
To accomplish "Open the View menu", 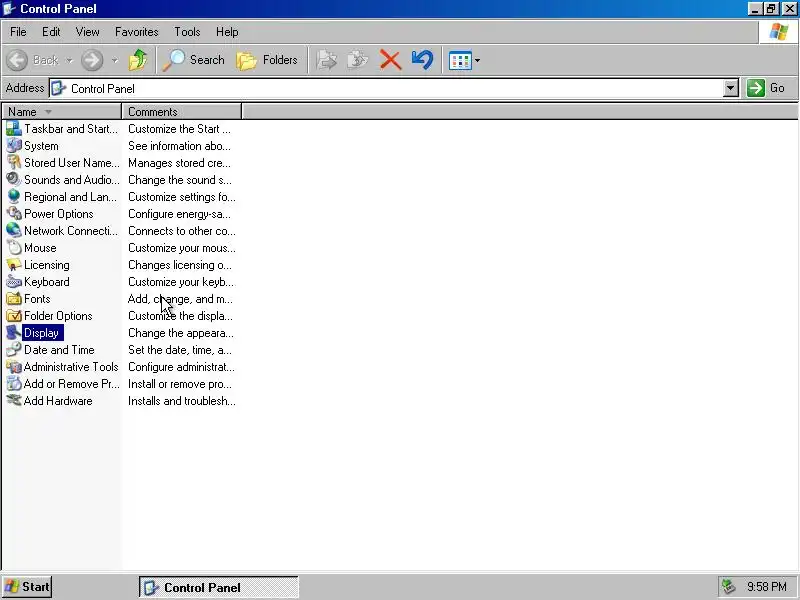I will (x=87, y=32).
